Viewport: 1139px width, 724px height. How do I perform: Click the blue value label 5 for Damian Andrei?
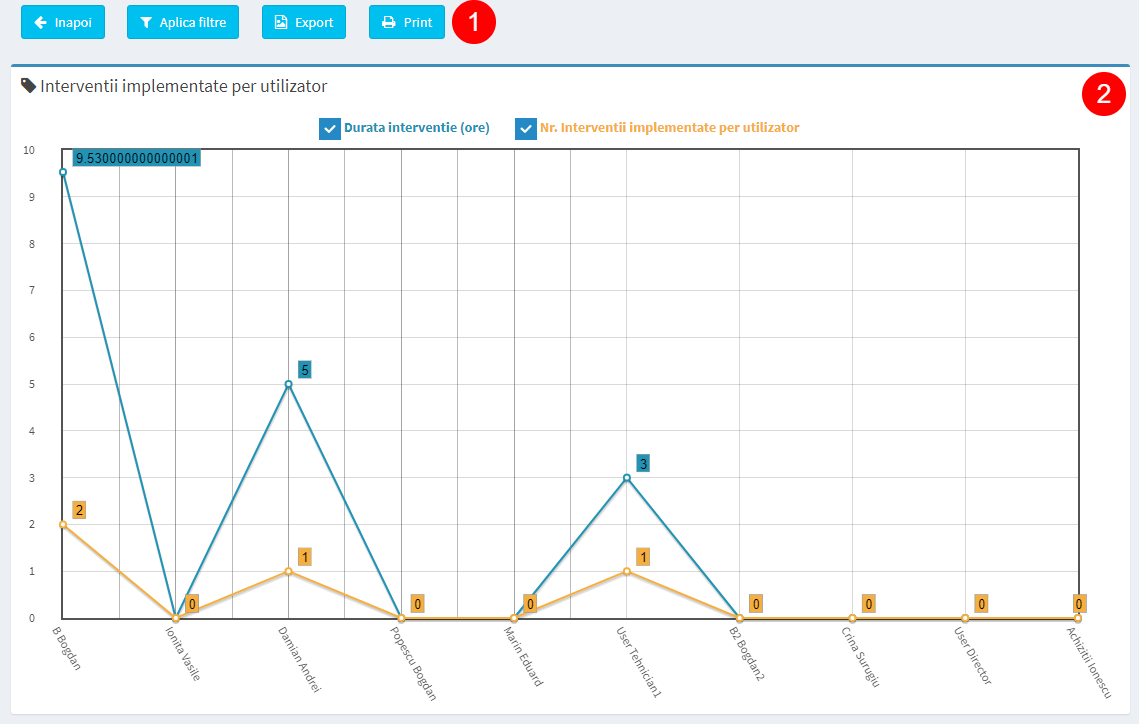[x=305, y=370]
